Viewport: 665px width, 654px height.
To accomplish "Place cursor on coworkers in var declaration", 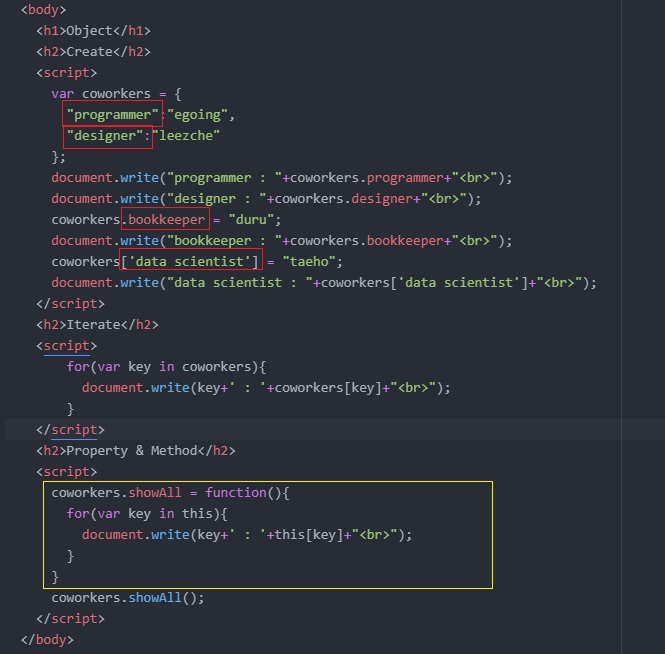I will (x=116, y=94).
